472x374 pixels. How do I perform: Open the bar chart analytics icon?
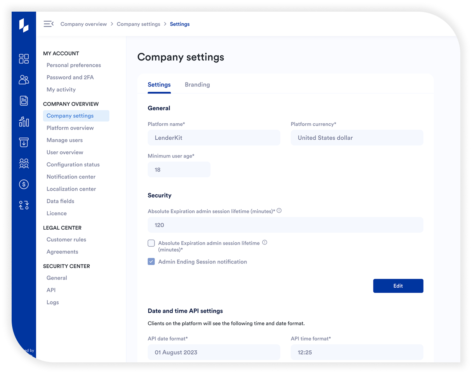(24, 121)
